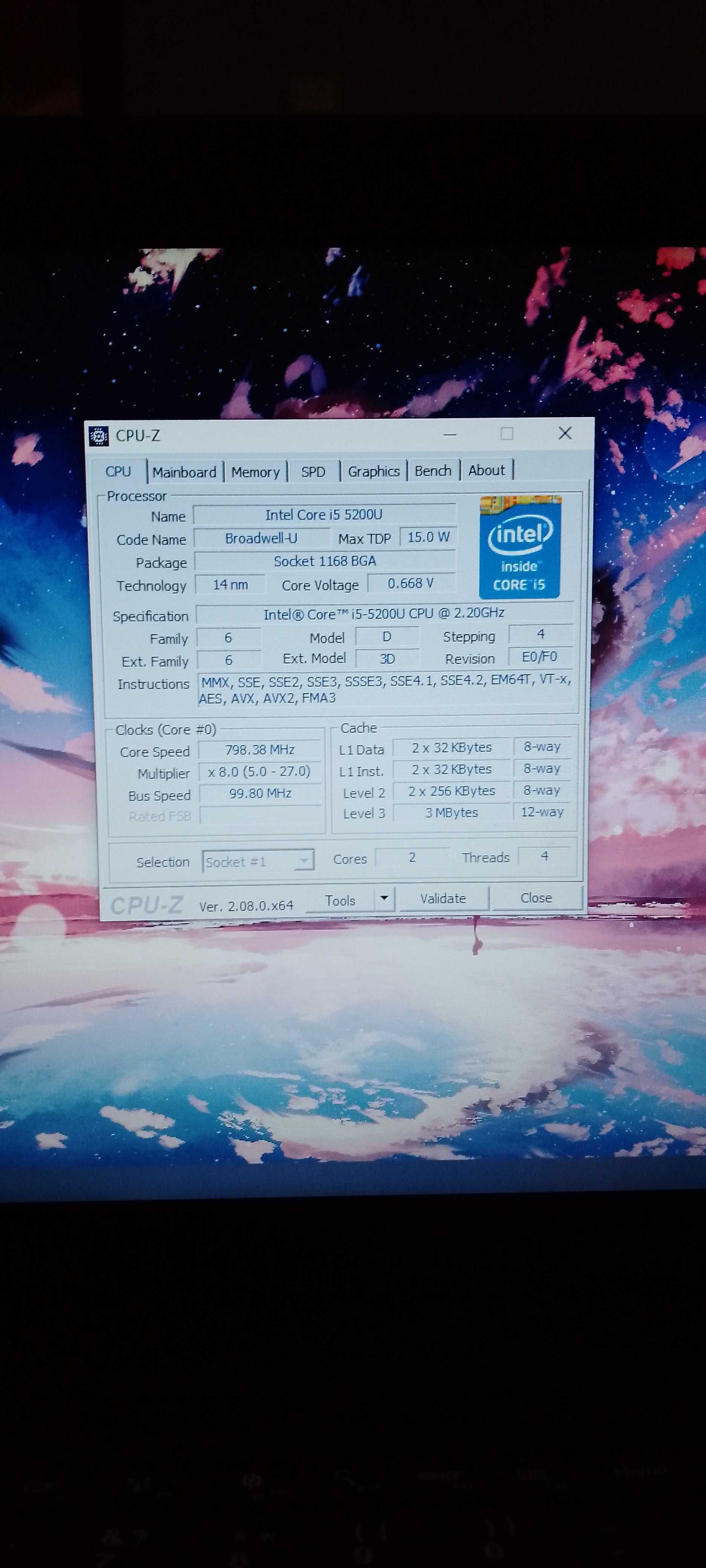Open the Bench tab
The height and width of the screenshot is (1568, 706).
433,470
